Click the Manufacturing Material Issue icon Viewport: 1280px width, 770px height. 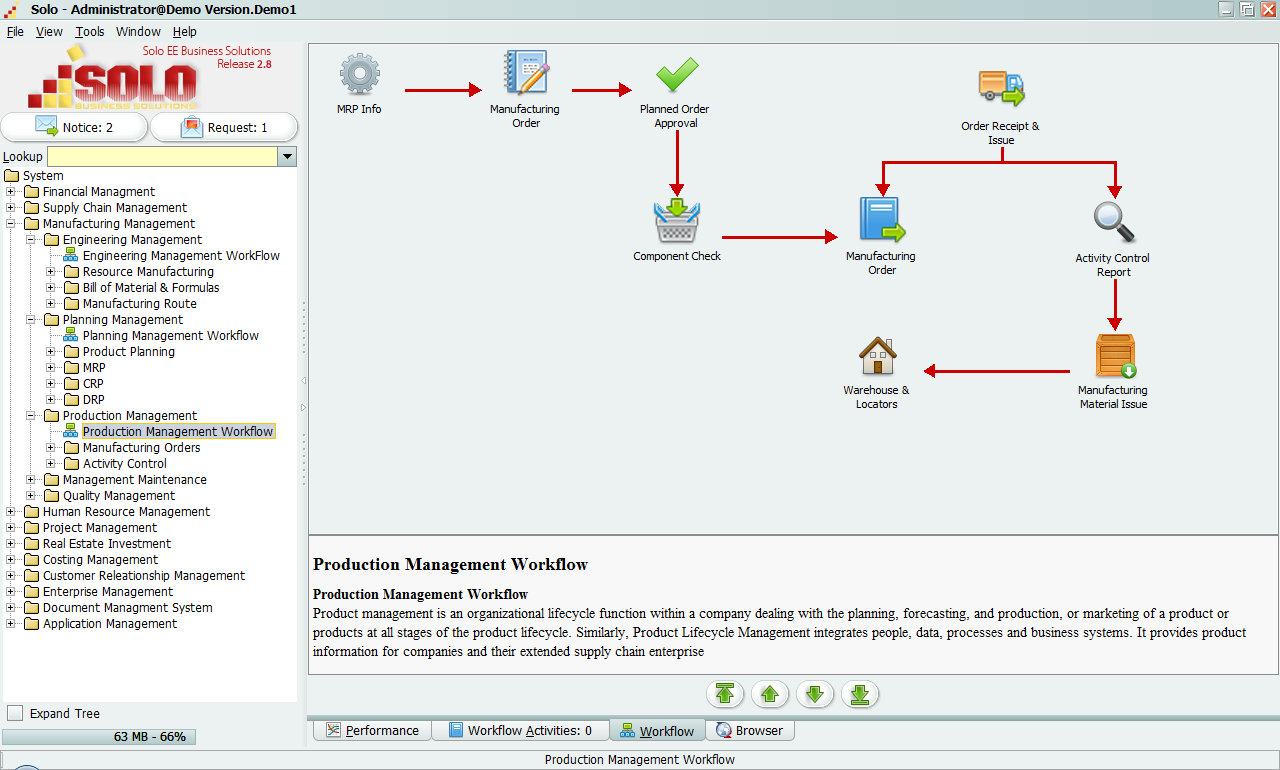tap(1114, 356)
